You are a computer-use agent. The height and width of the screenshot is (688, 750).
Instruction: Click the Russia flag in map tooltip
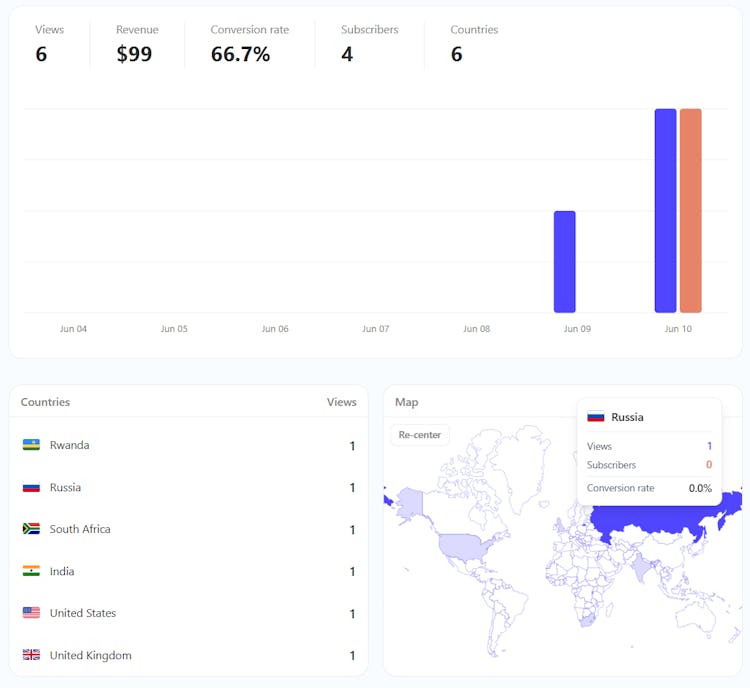pyautogui.click(x=596, y=417)
